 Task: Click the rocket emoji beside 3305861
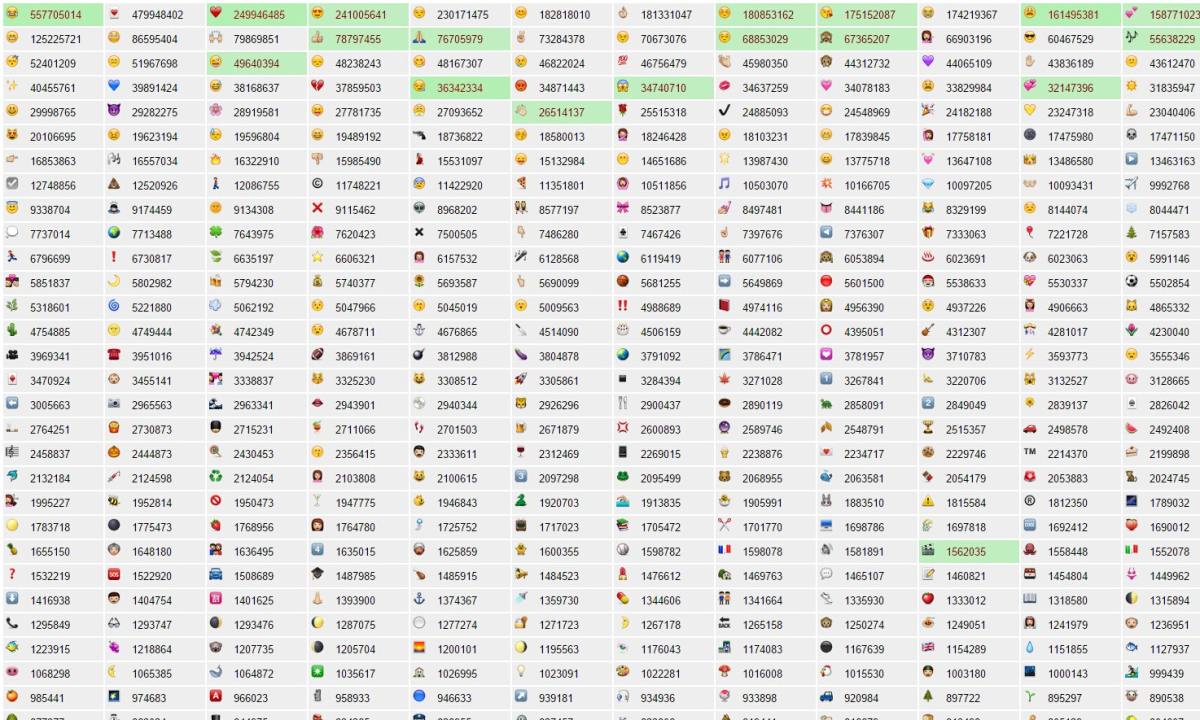coord(521,380)
